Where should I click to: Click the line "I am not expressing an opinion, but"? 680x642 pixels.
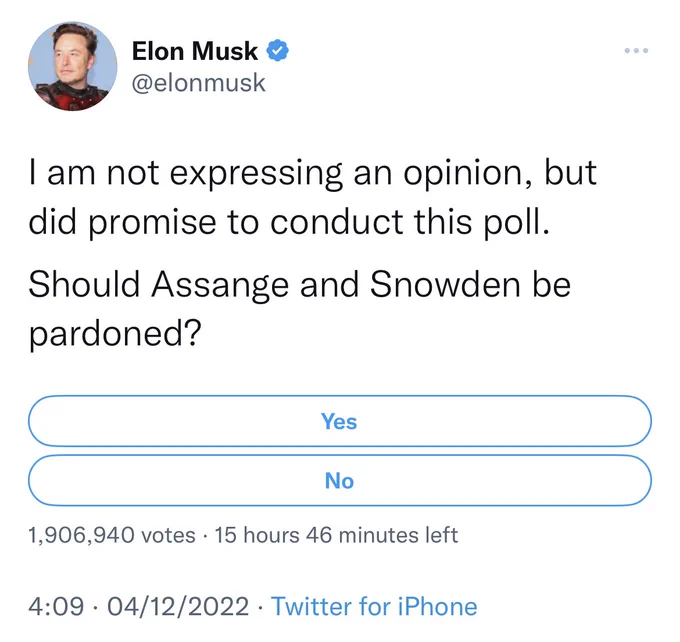point(313,174)
